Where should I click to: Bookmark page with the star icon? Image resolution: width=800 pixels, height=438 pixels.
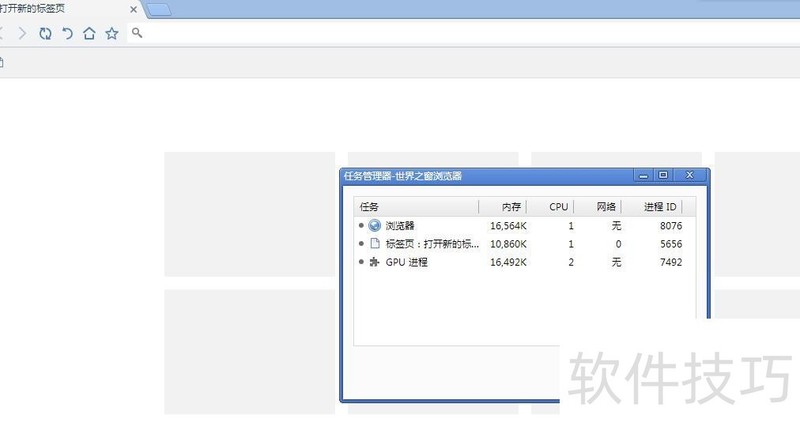click(x=112, y=33)
